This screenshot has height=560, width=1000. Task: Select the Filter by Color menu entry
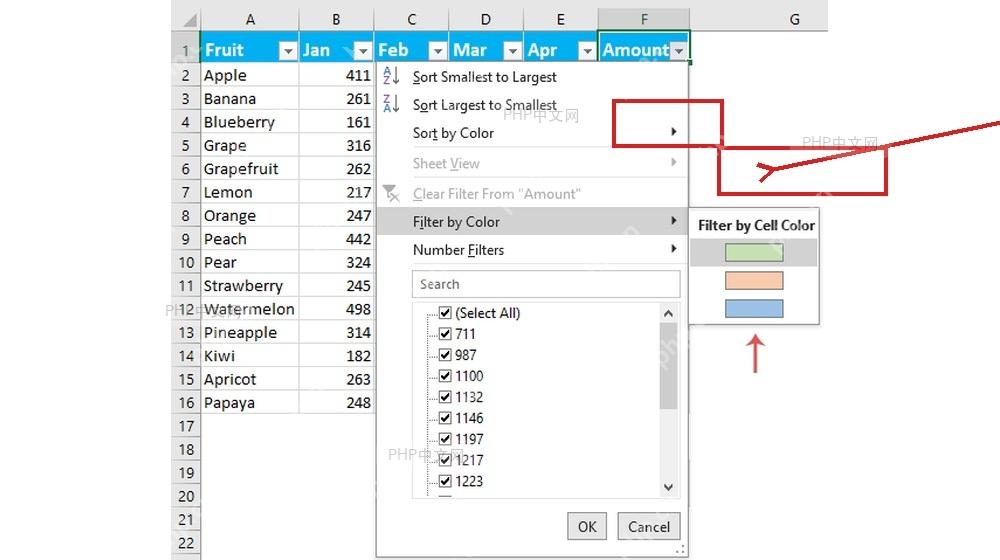pyautogui.click(x=533, y=221)
